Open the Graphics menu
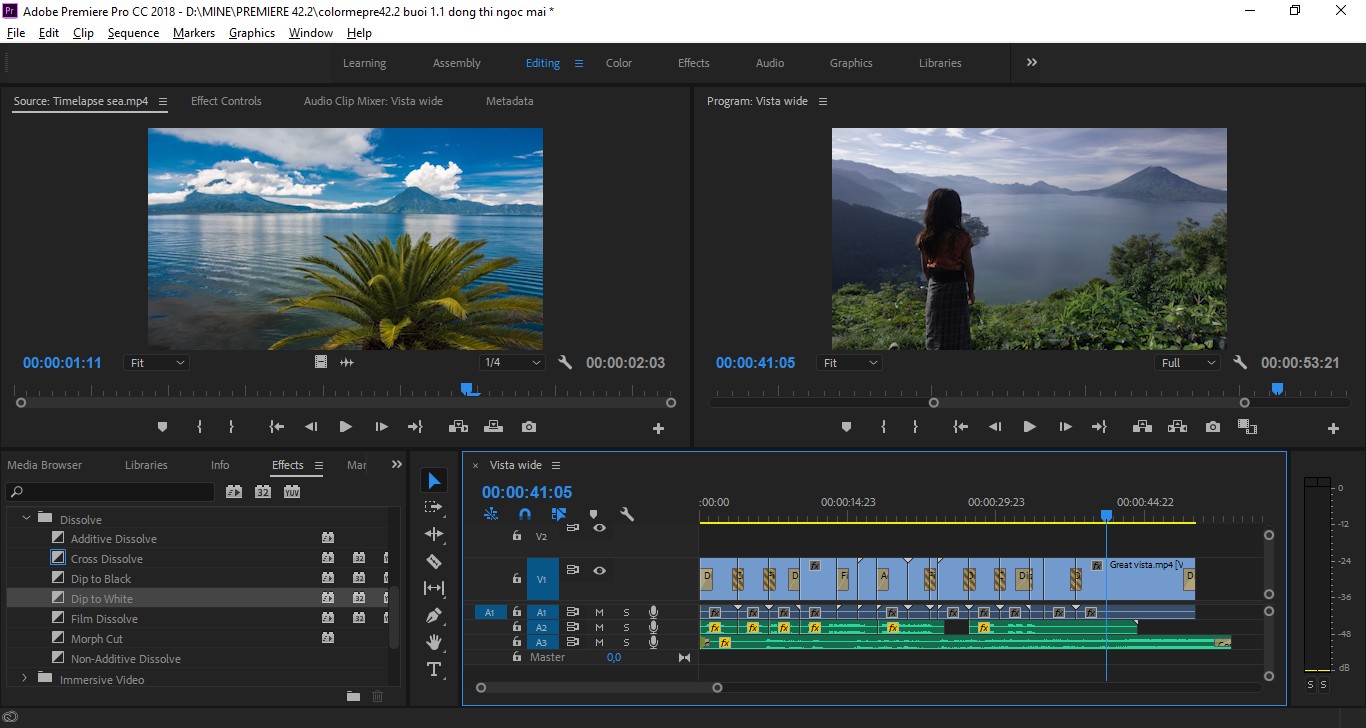Image resolution: width=1366 pixels, height=728 pixels. (252, 33)
